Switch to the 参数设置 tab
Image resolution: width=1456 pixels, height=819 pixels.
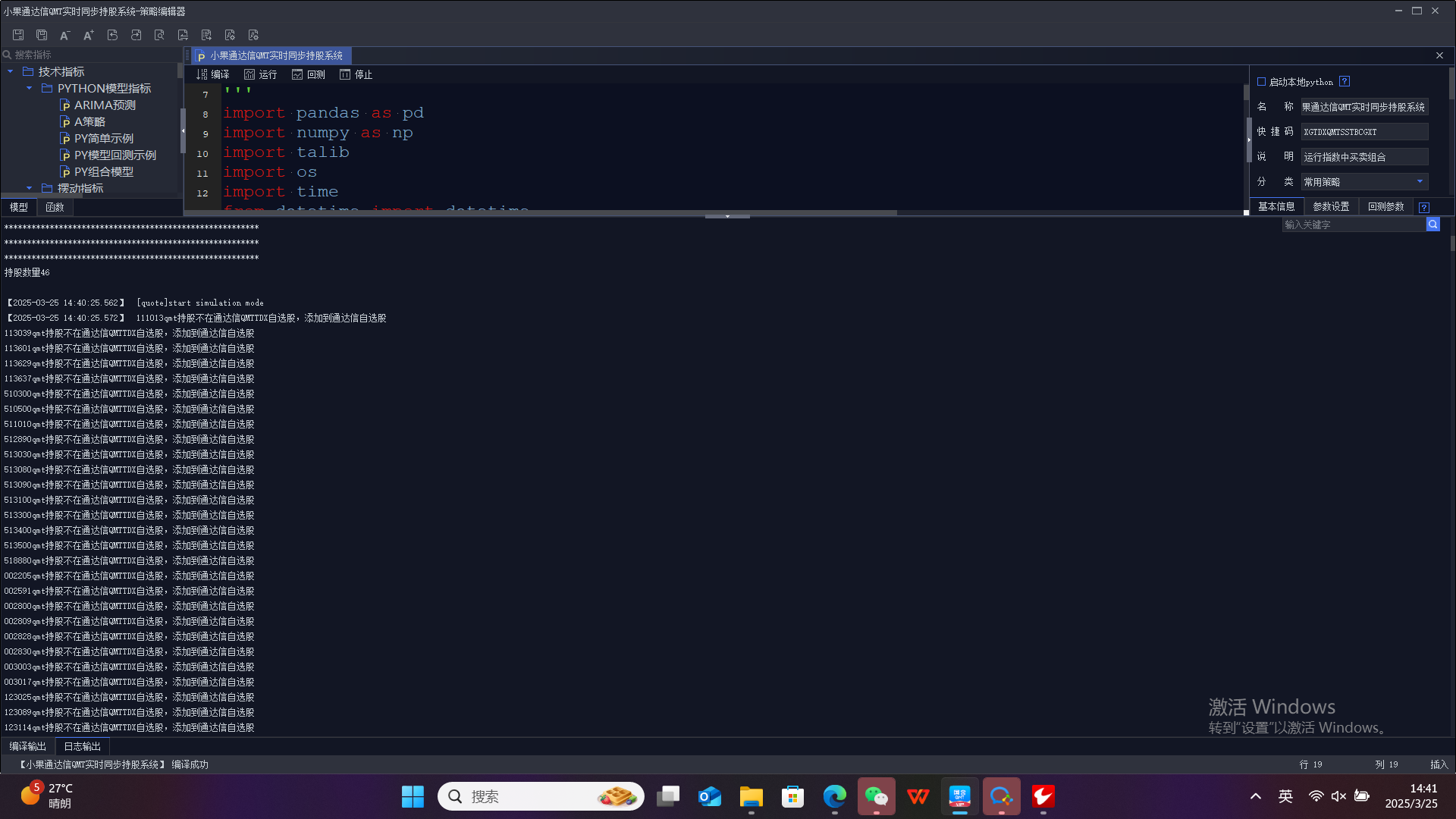click(x=1331, y=206)
